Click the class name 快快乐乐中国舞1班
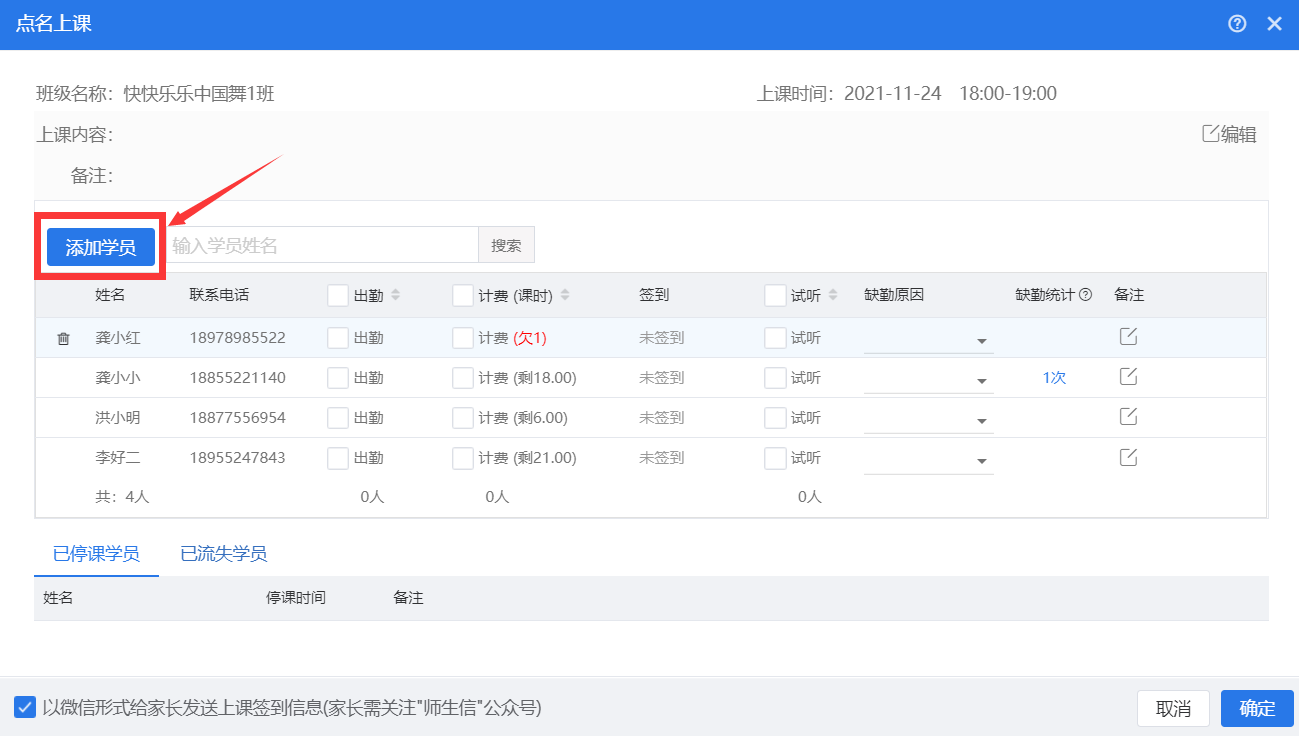 point(199,94)
